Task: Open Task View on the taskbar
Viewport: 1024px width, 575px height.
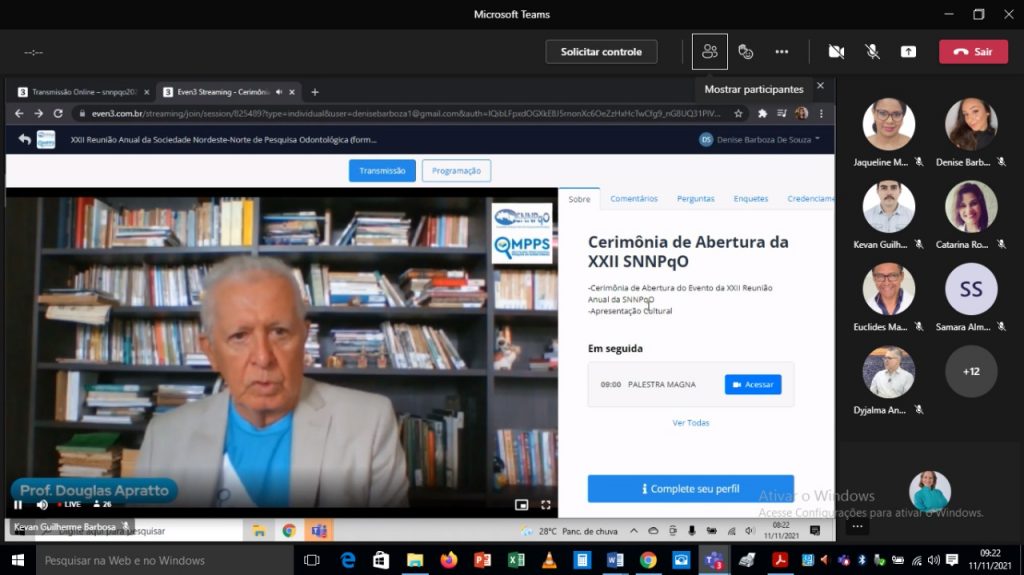Action: (x=312, y=561)
